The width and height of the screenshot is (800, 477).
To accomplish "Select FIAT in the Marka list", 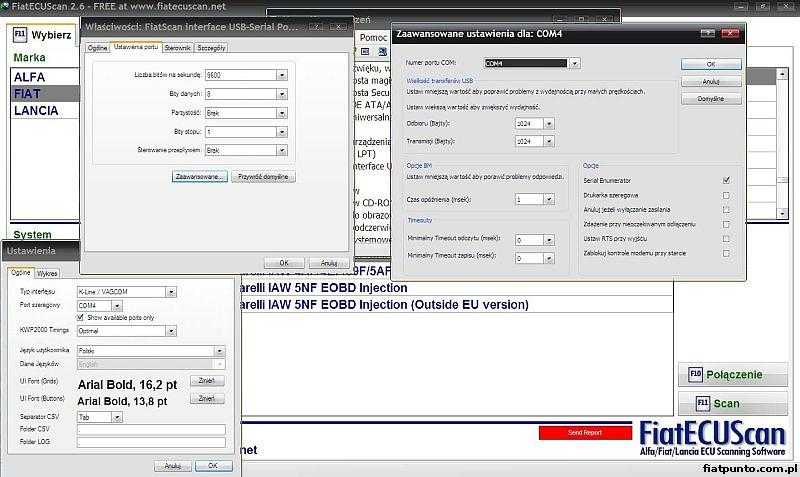I will [45, 94].
